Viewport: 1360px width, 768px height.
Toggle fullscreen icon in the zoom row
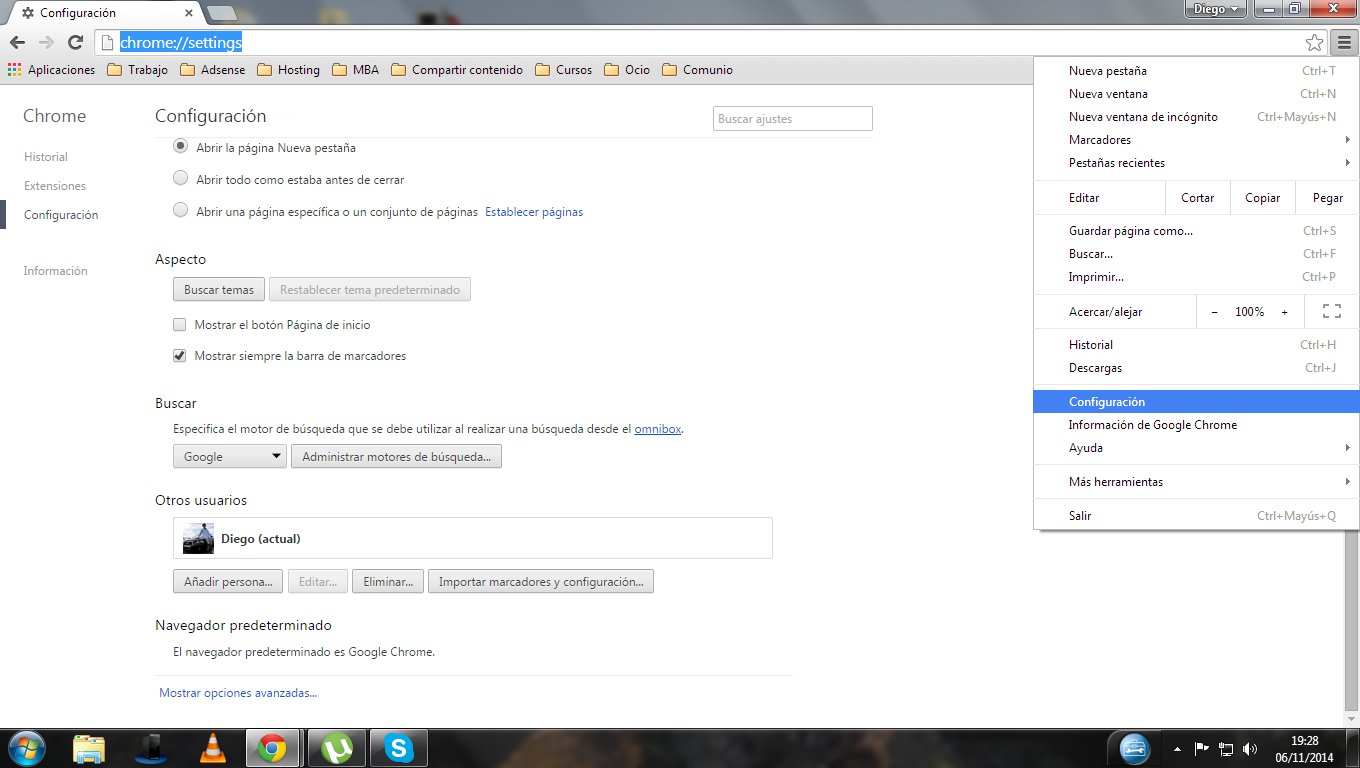click(x=1331, y=312)
